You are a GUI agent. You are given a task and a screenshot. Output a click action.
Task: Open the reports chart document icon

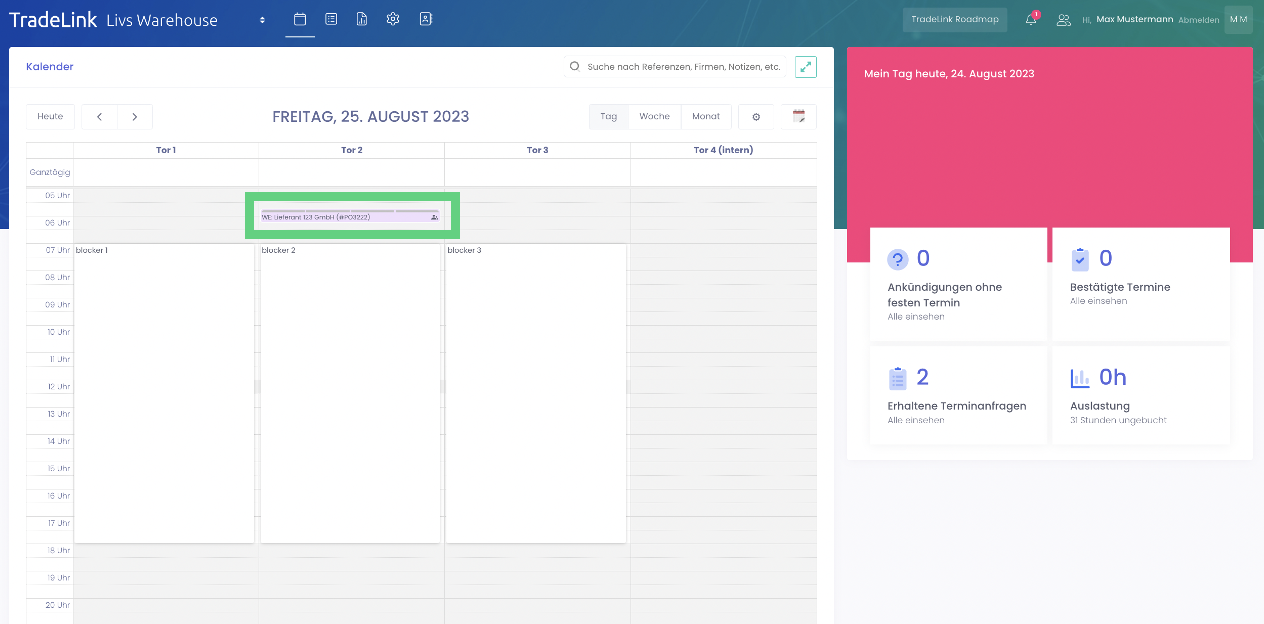(362, 19)
